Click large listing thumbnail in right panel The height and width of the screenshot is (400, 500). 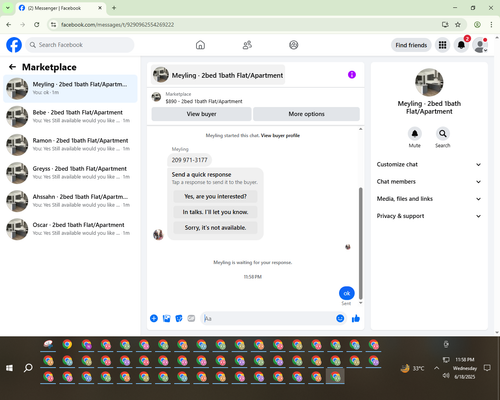[x=429, y=82]
